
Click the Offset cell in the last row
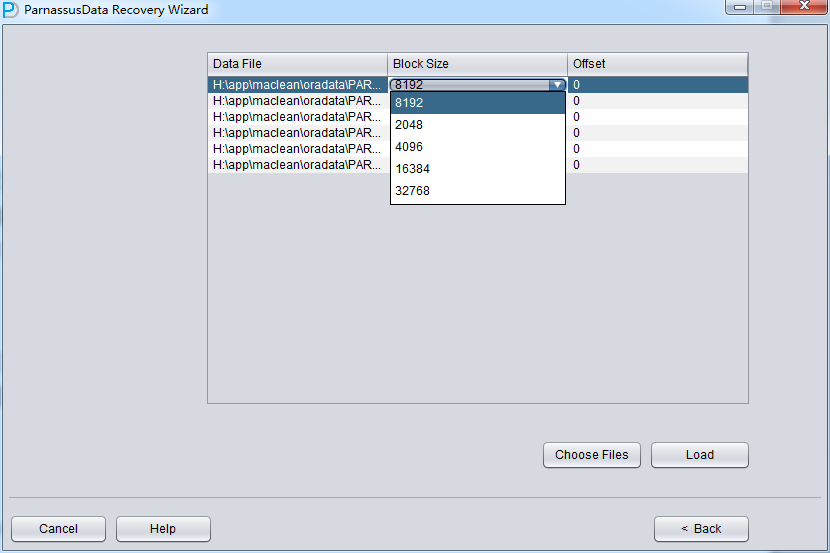coord(657,165)
